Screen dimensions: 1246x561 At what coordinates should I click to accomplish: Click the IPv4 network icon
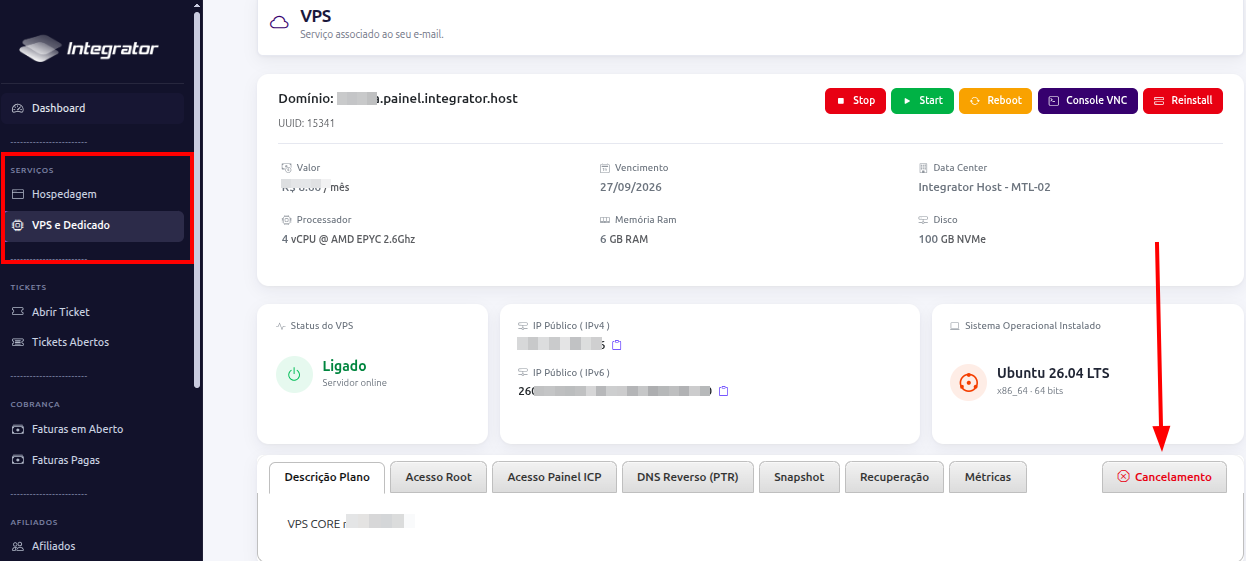523,326
